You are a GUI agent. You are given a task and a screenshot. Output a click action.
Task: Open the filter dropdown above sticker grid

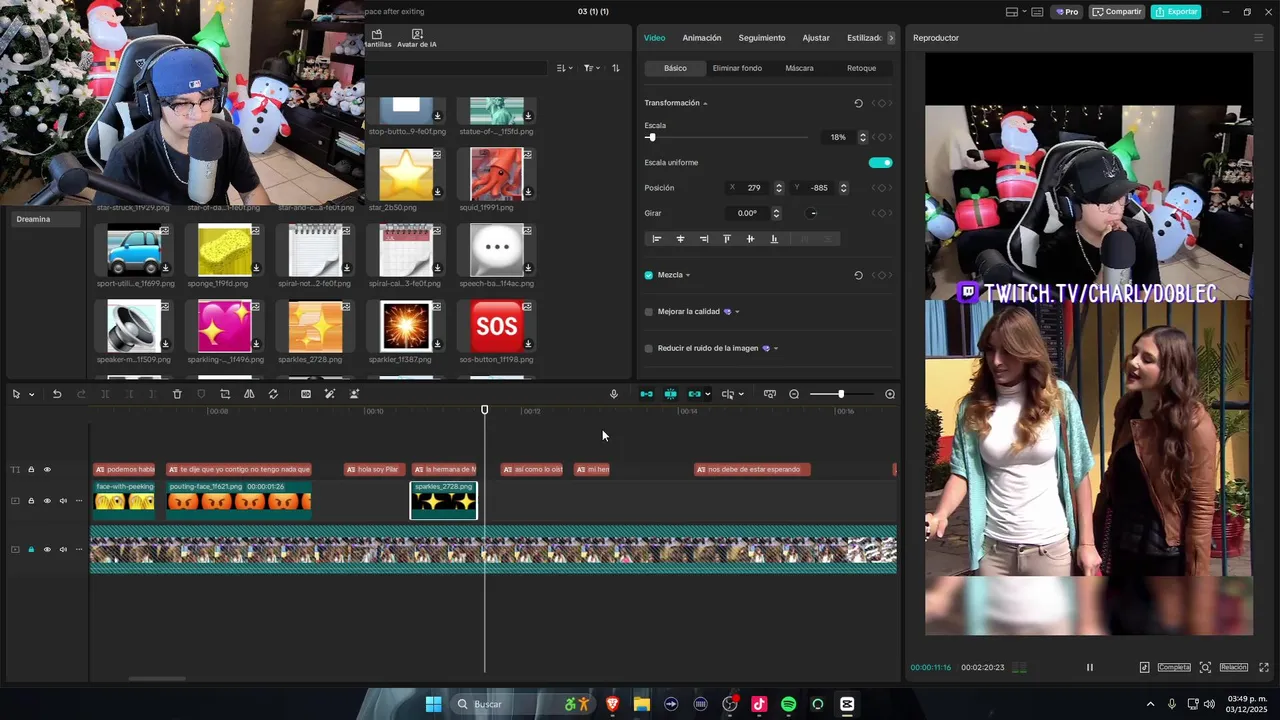(x=591, y=68)
